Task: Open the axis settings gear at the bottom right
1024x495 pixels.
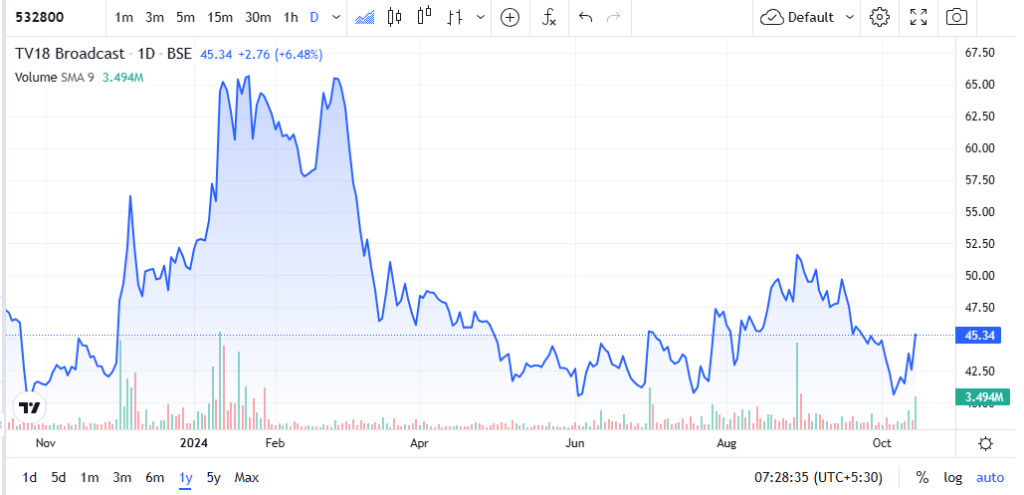Action: [985, 444]
